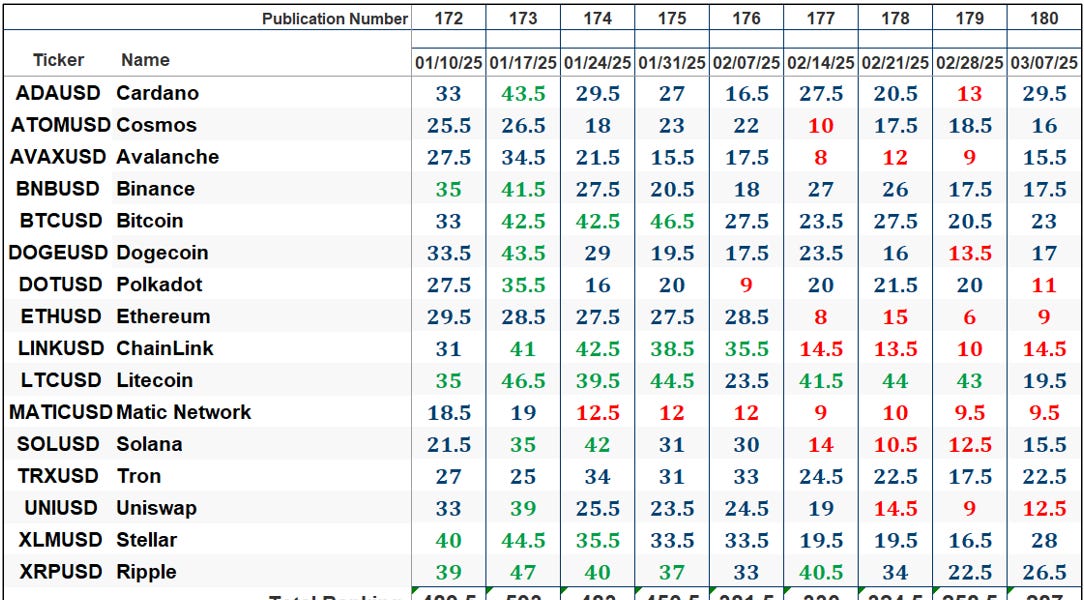Select ChainLink's 31 value on 01/10/25

pyautogui.click(x=449, y=348)
